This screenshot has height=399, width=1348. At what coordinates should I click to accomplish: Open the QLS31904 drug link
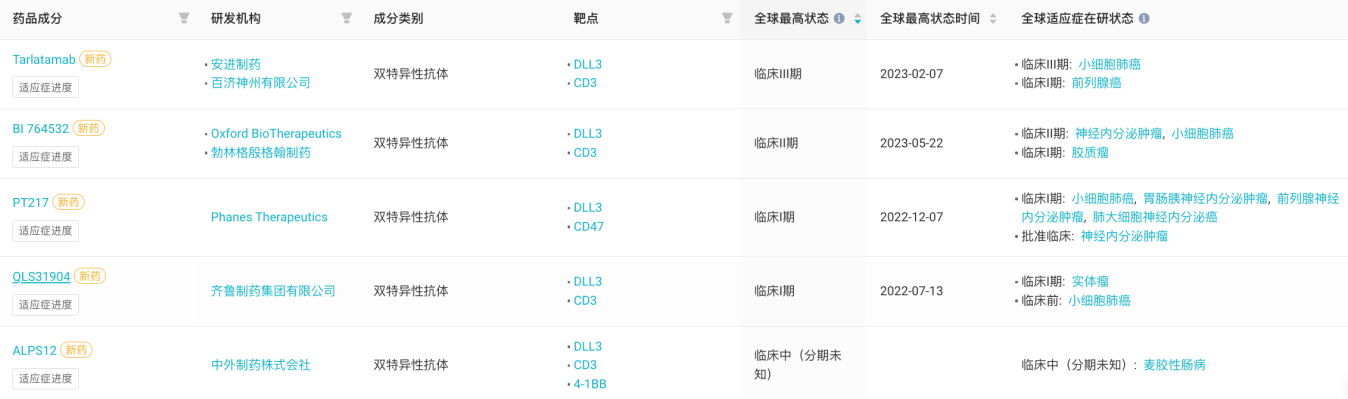pyautogui.click(x=41, y=276)
